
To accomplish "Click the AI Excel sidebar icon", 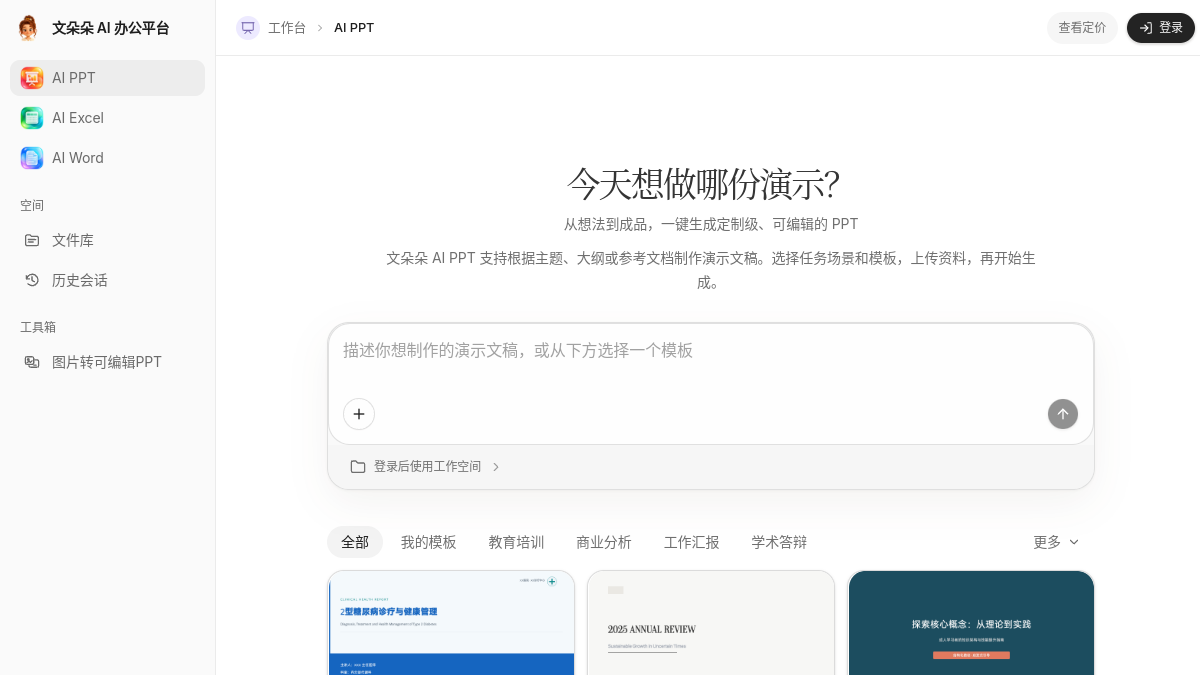I will click(x=32, y=118).
